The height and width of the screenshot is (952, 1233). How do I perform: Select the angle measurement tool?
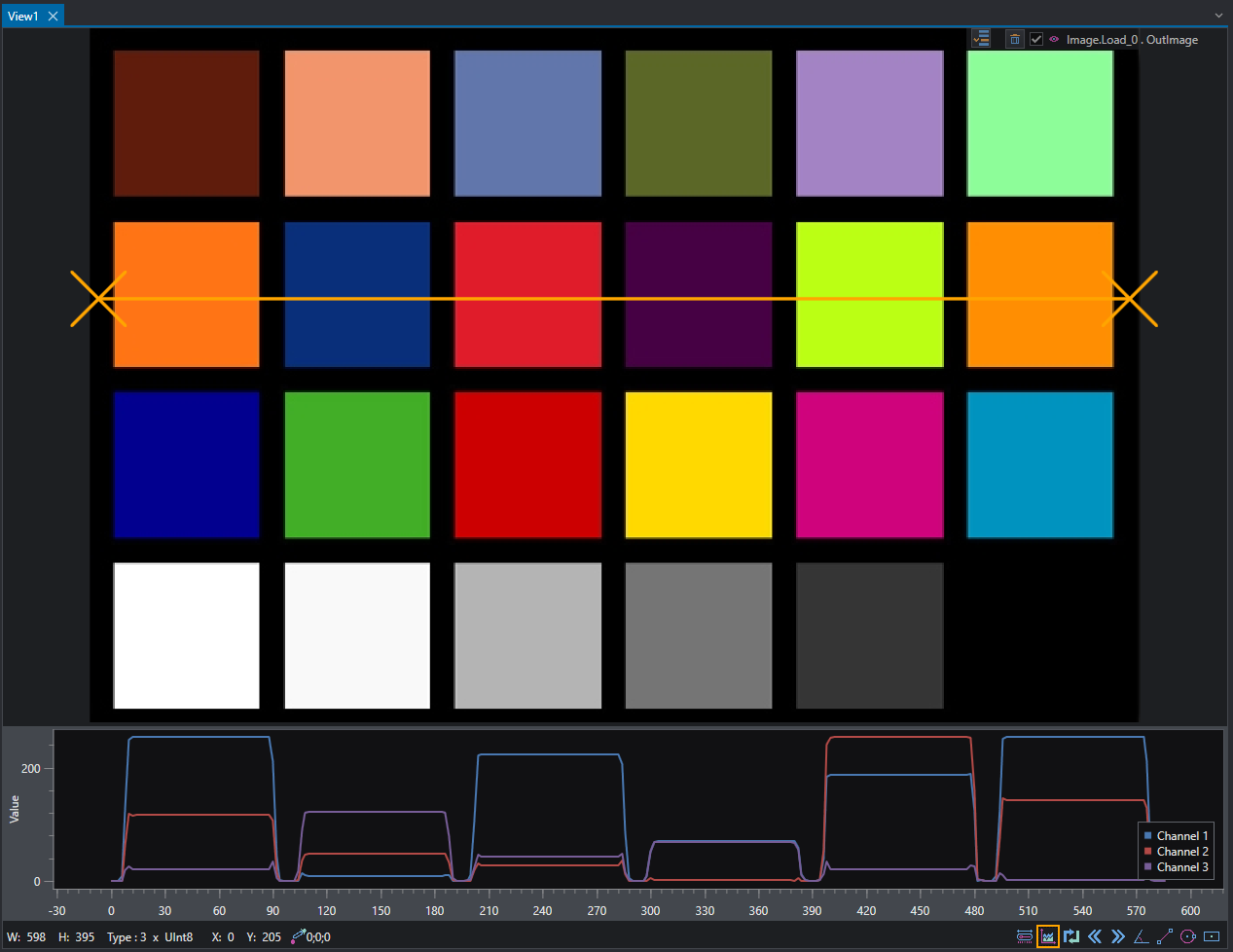coord(1142,936)
